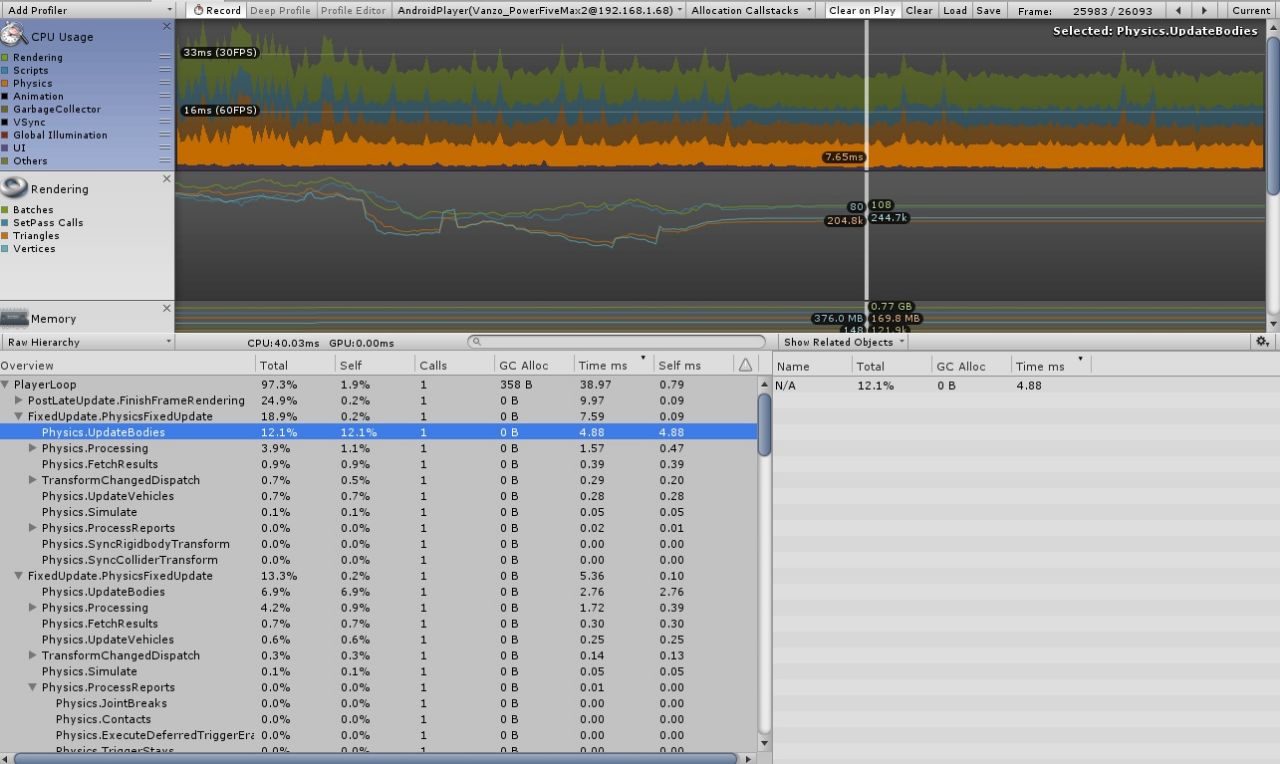Image resolution: width=1280 pixels, height=764 pixels.
Task: Sort hierarchy by the Overview column
Action: [x=128, y=366]
